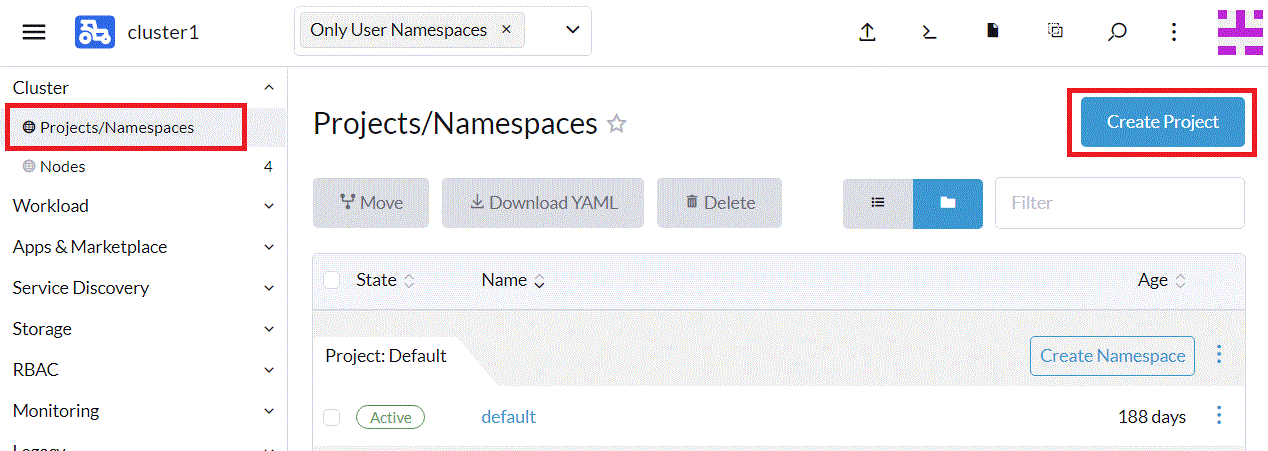This screenshot has height=451, width=1268.
Task: Open the header three-dot more menu
Action: click(x=1174, y=32)
